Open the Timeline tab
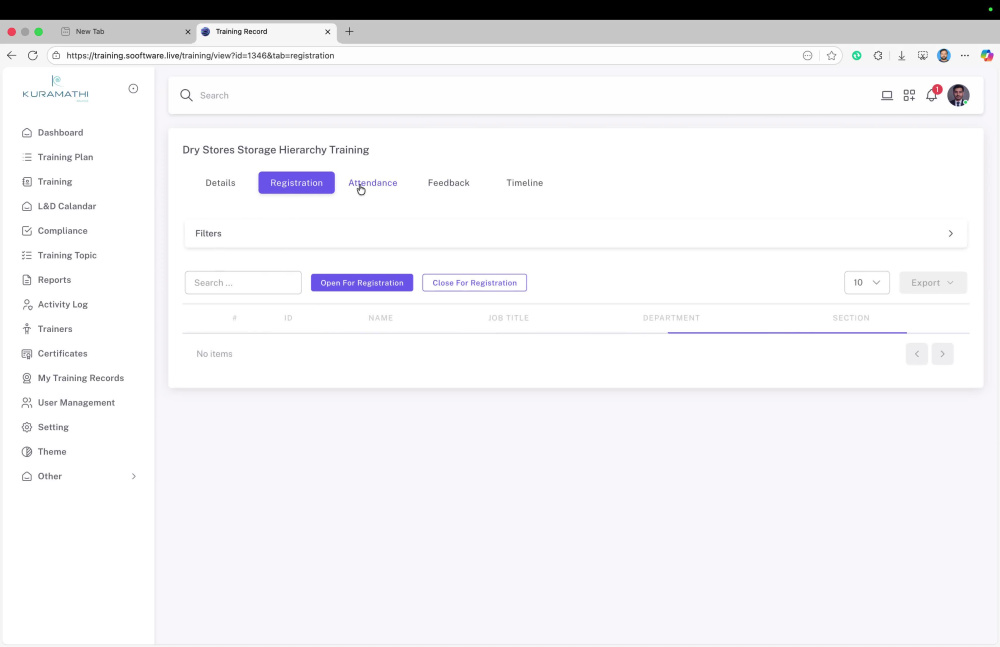 524,183
